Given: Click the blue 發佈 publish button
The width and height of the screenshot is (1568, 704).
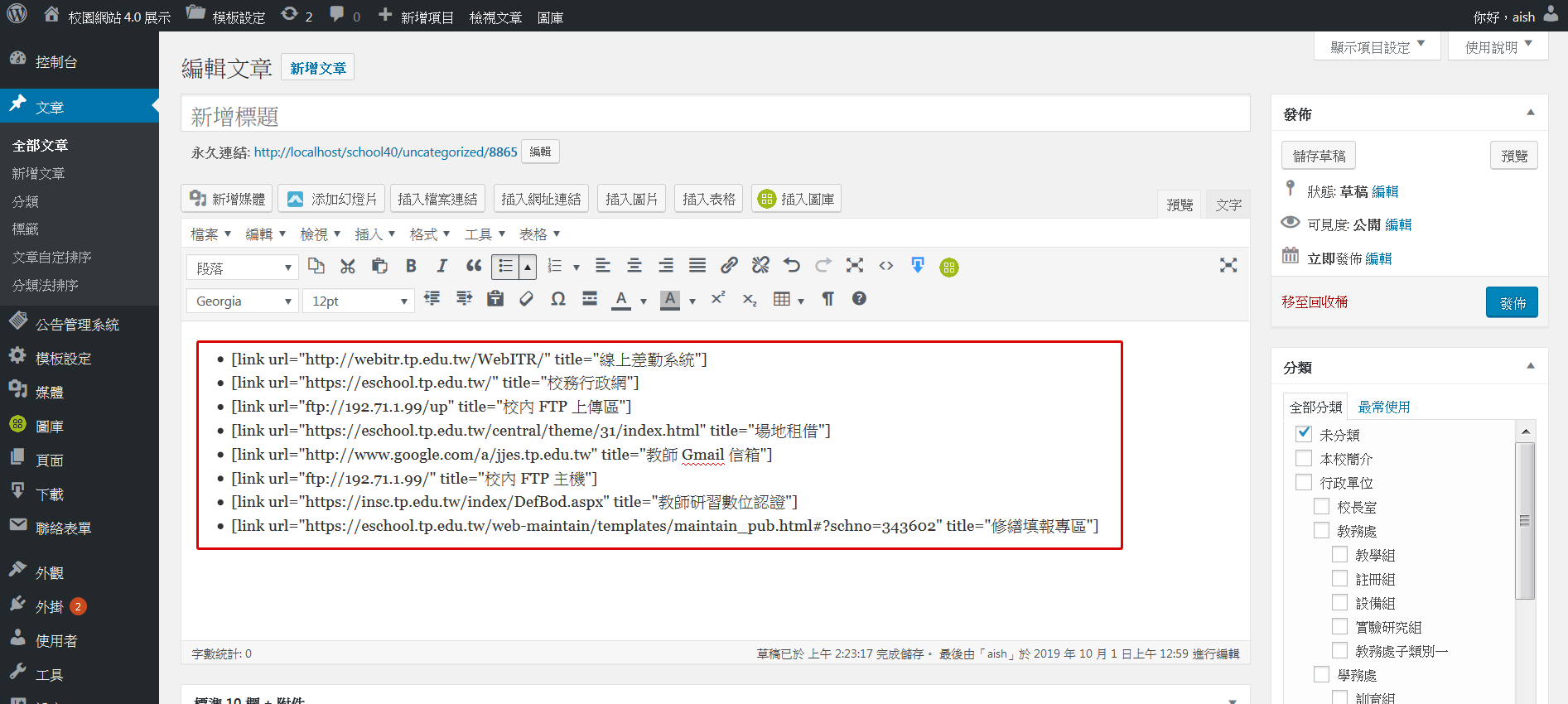Looking at the screenshot, I should click(1512, 302).
